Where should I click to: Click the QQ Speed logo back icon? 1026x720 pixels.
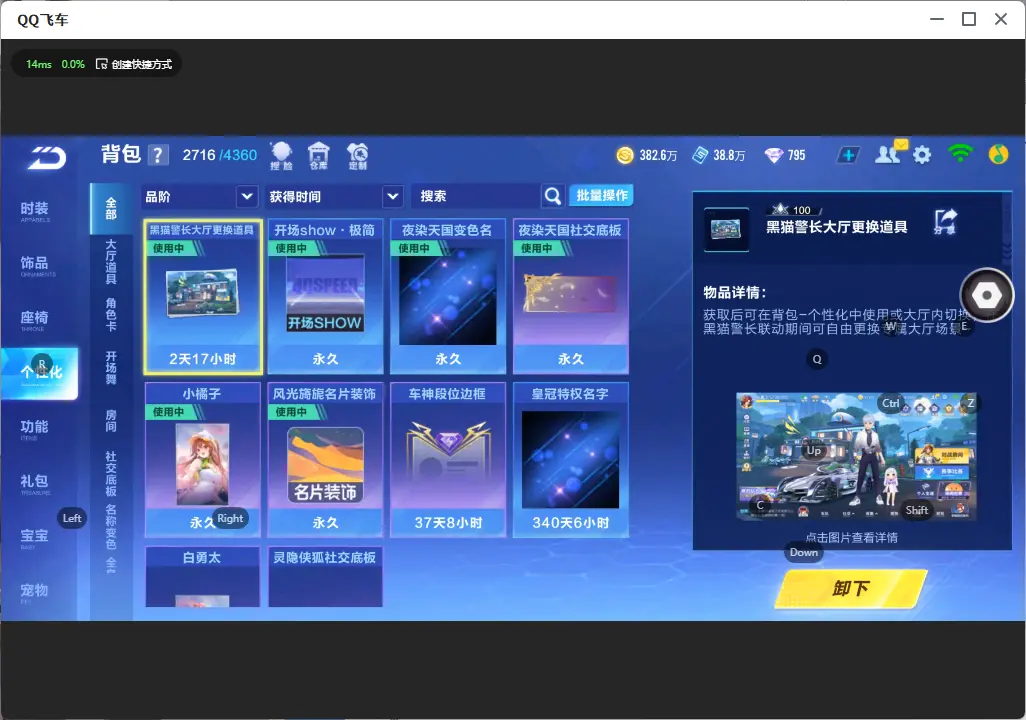(x=47, y=158)
